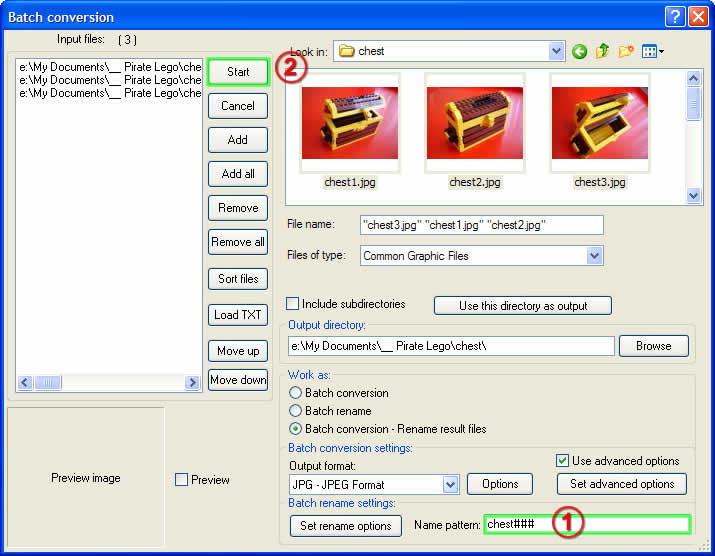This screenshot has width=715, height=556.
Task: Click input files list scroll left arrow
Action: [25, 382]
